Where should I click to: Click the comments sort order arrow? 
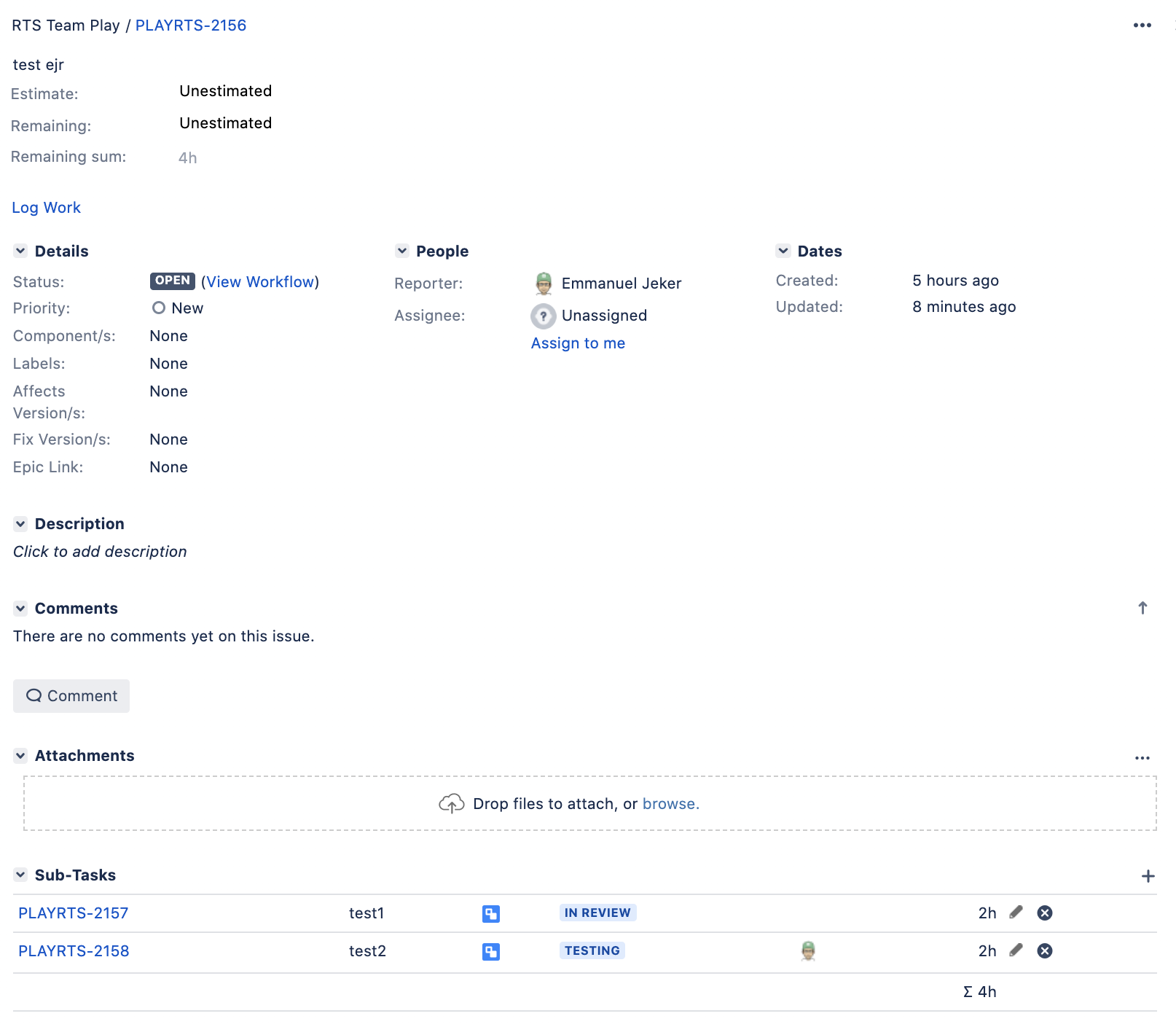click(1142, 608)
